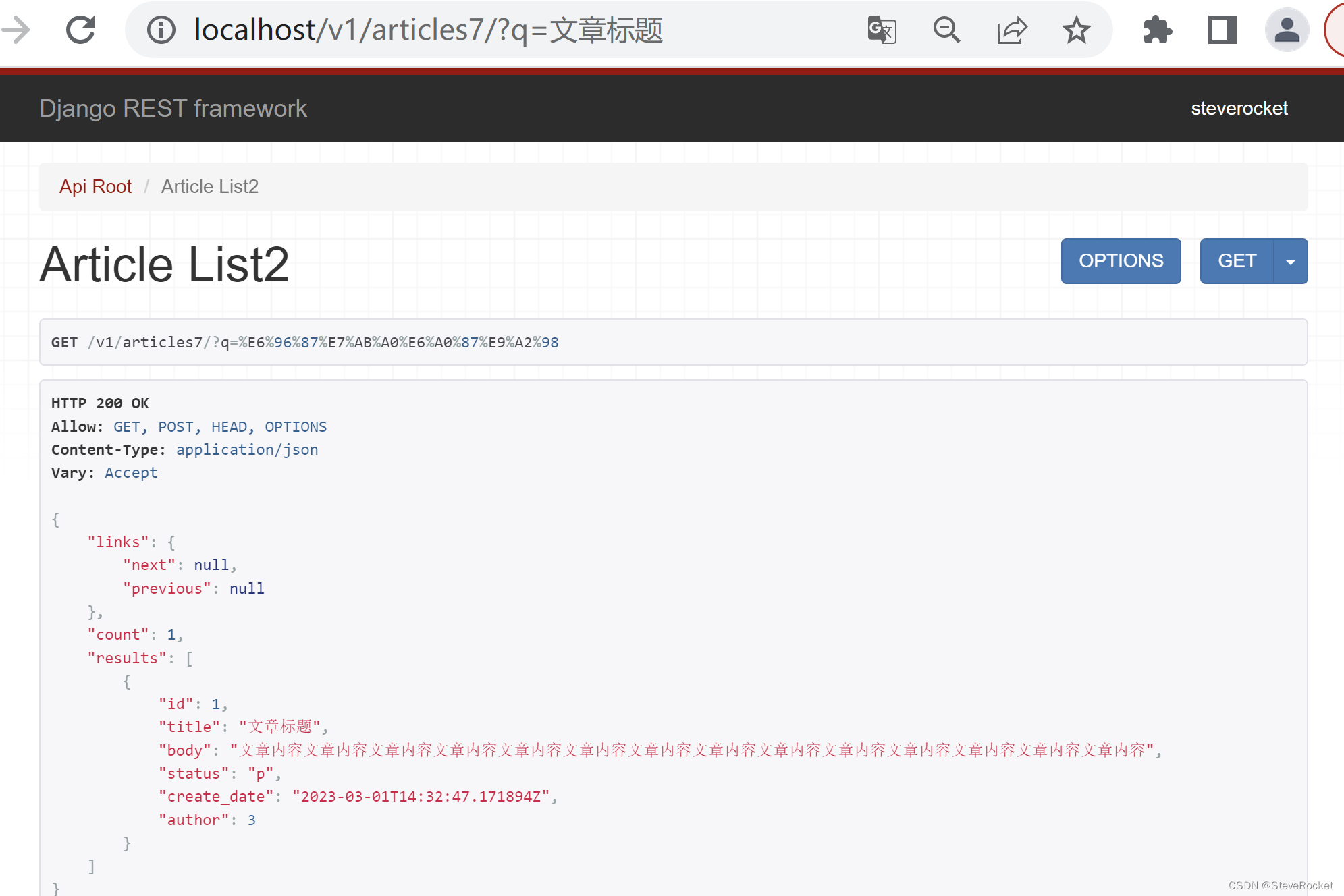The image size is (1344, 896).
Task: Click the application/json content-type link
Action: pyautogui.click(x=247, y=449)
